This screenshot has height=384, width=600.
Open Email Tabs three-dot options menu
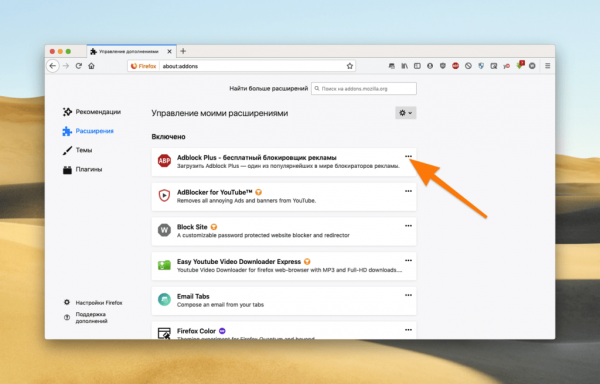[408, 295]
